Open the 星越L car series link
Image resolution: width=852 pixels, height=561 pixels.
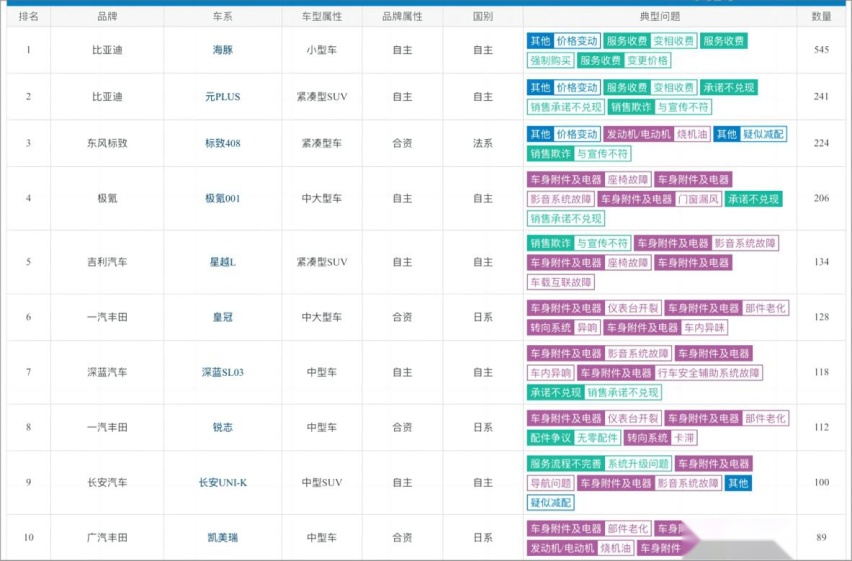coord(223,262)
